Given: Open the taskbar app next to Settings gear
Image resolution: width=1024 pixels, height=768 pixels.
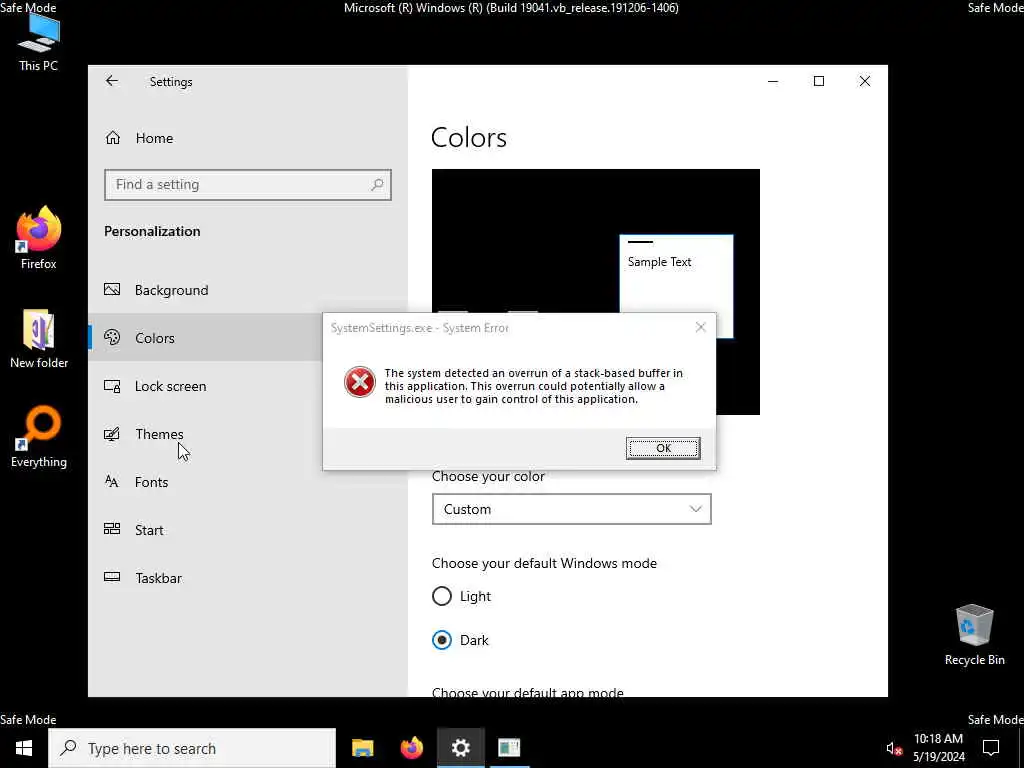Looking at the screenshot, I should tap(509, 748).
